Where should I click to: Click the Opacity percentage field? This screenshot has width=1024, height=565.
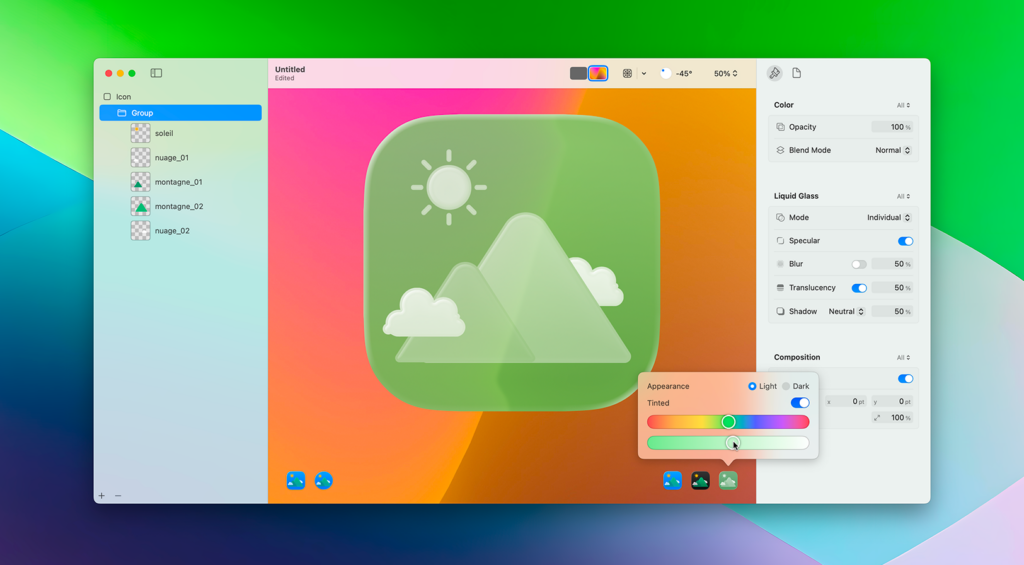[x=892, y=127]
